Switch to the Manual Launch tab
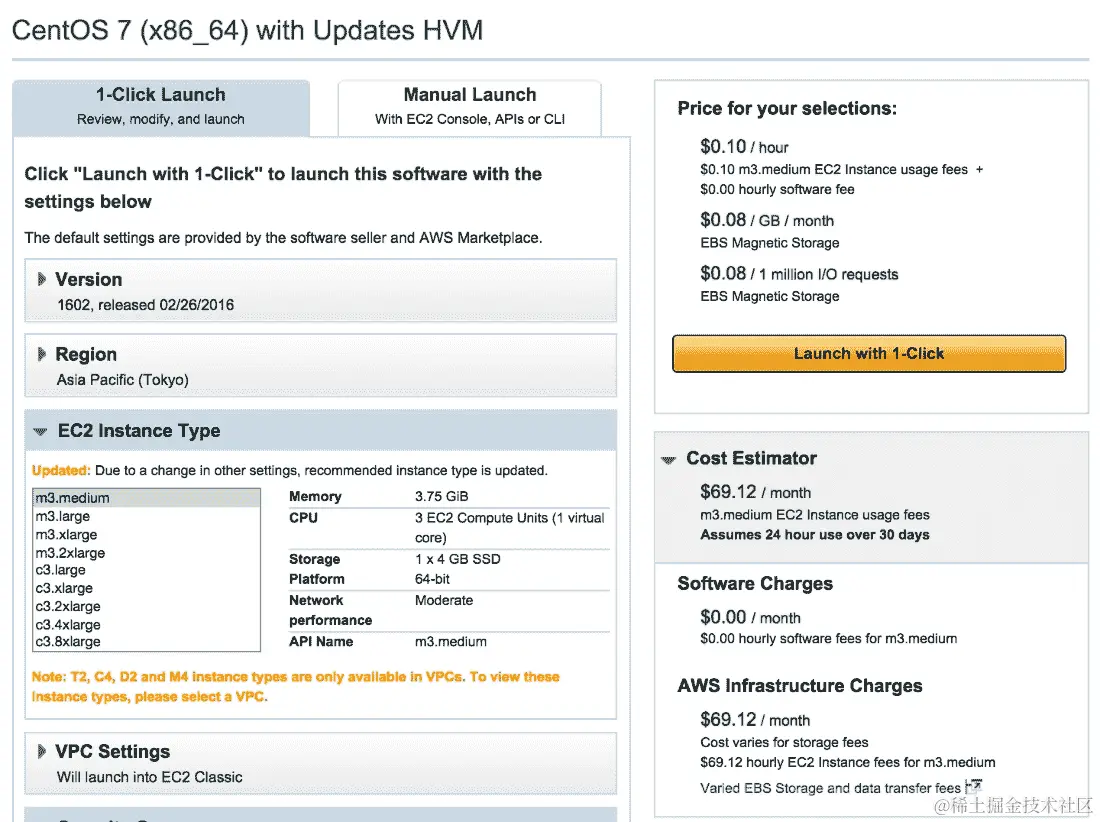The image size is (1100, 822). click(470, 107)
